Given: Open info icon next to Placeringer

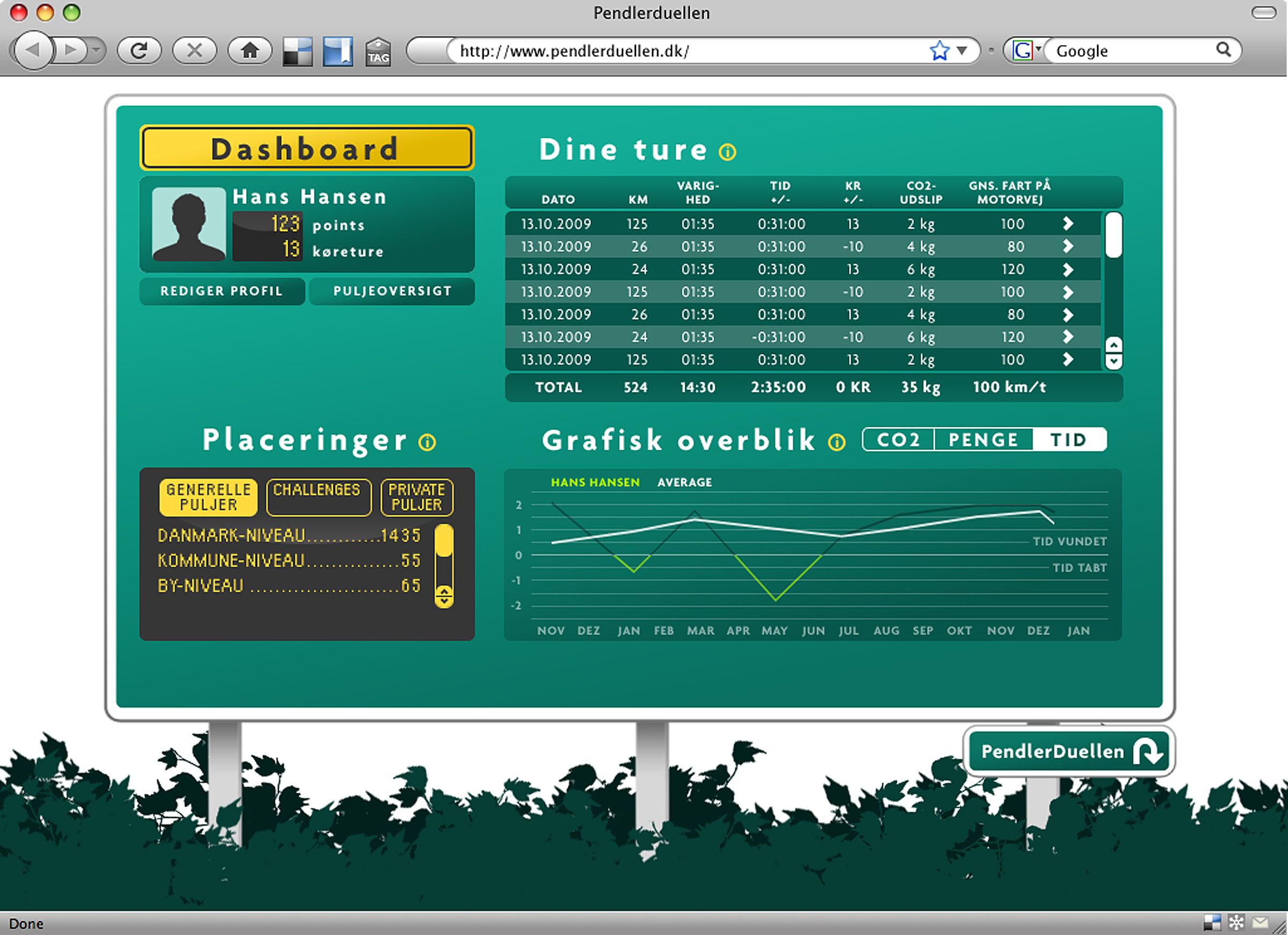Looking at the screenshot, I should (427, 442).
